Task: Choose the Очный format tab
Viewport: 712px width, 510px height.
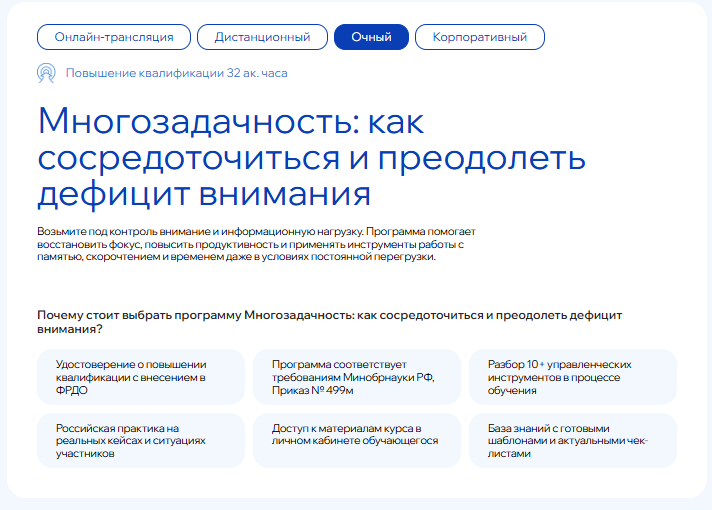Action: (371, 37)
